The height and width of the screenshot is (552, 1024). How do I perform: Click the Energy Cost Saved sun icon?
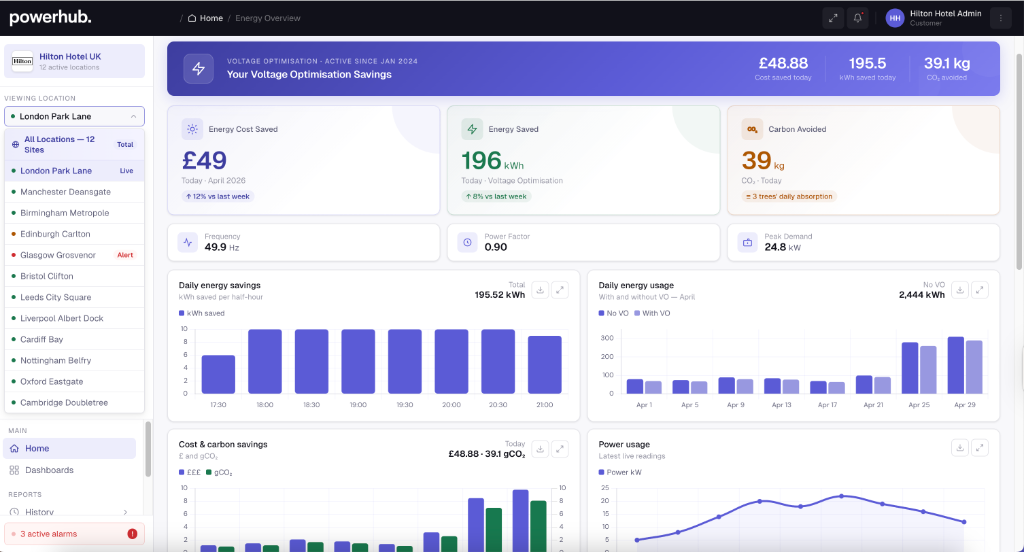192,129
